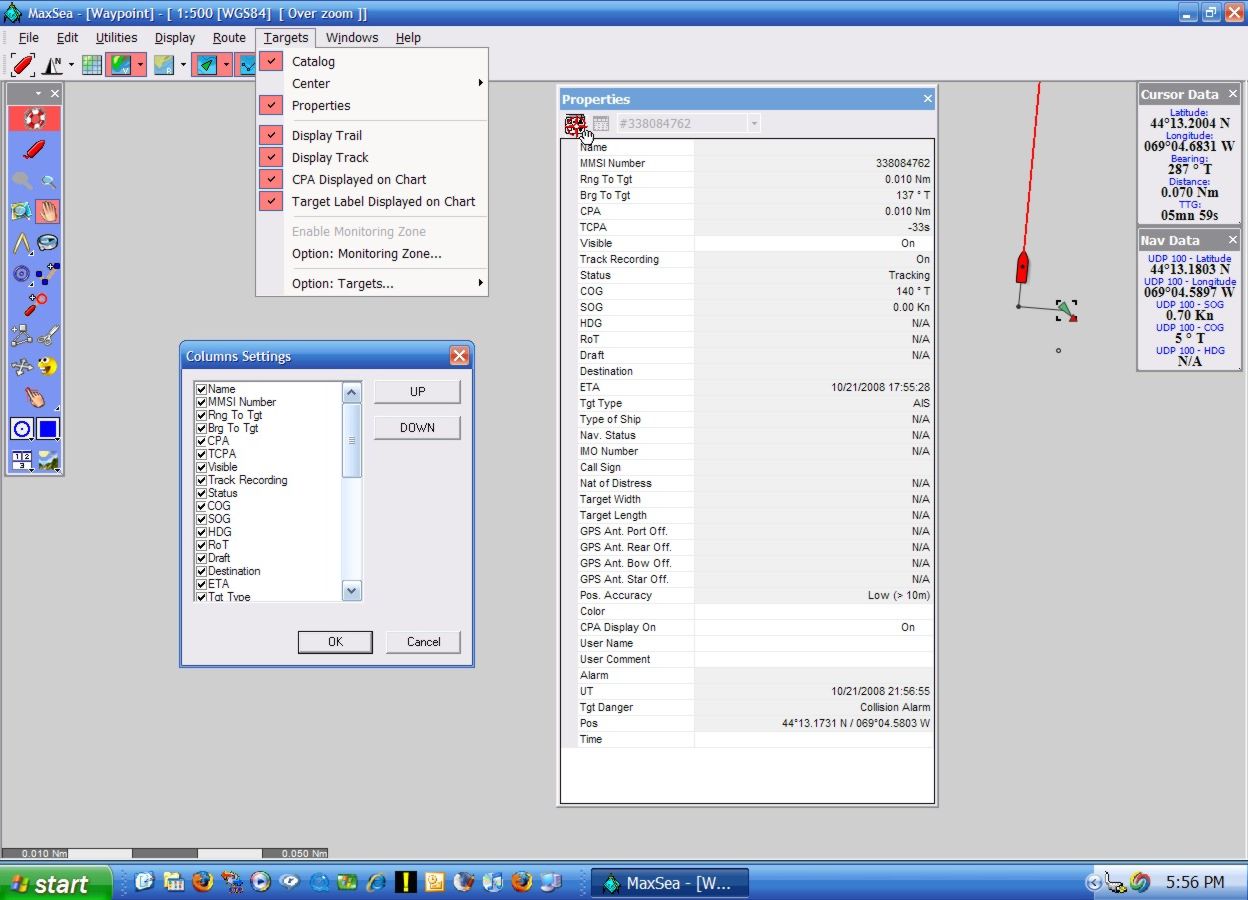The image size is (1248, 900).
Task: Click the center-on-vessel red boat toolbar icon
Action: [x=22, y=65]
